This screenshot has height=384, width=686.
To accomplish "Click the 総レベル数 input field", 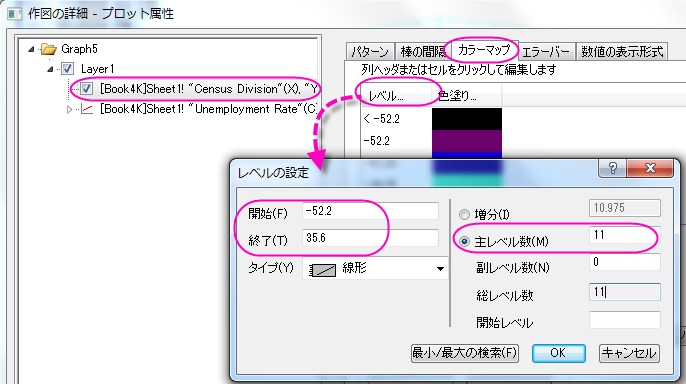I will pos(624,292).
